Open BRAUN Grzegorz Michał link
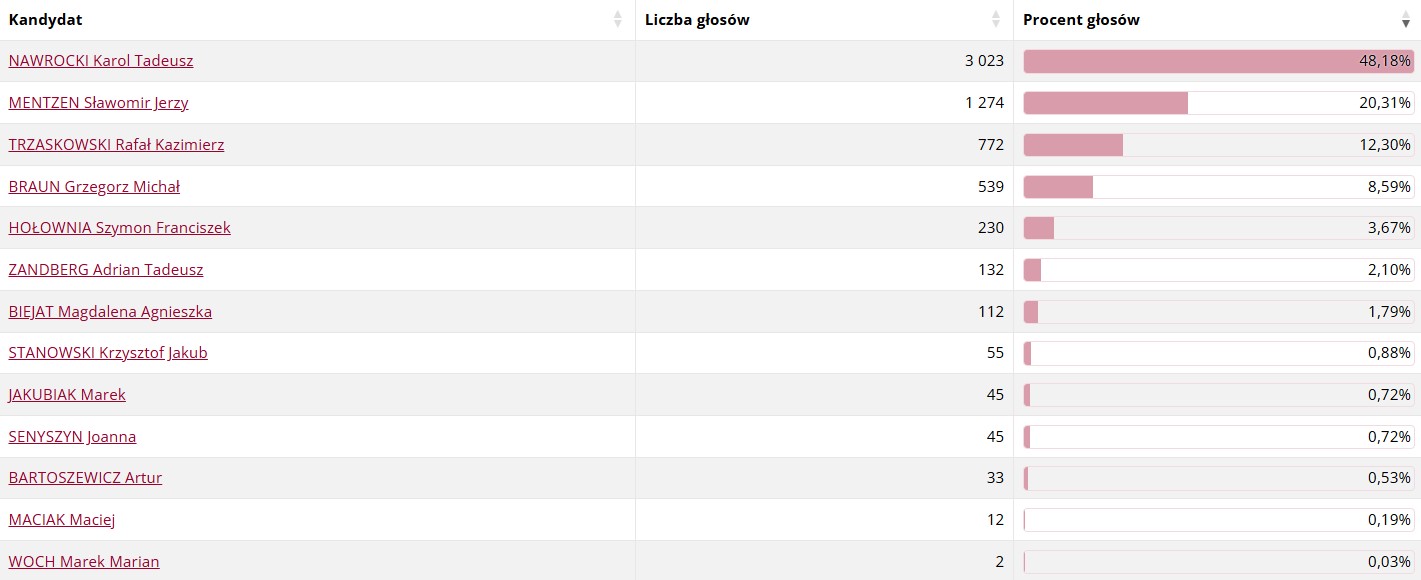 (x=94, y=187)
